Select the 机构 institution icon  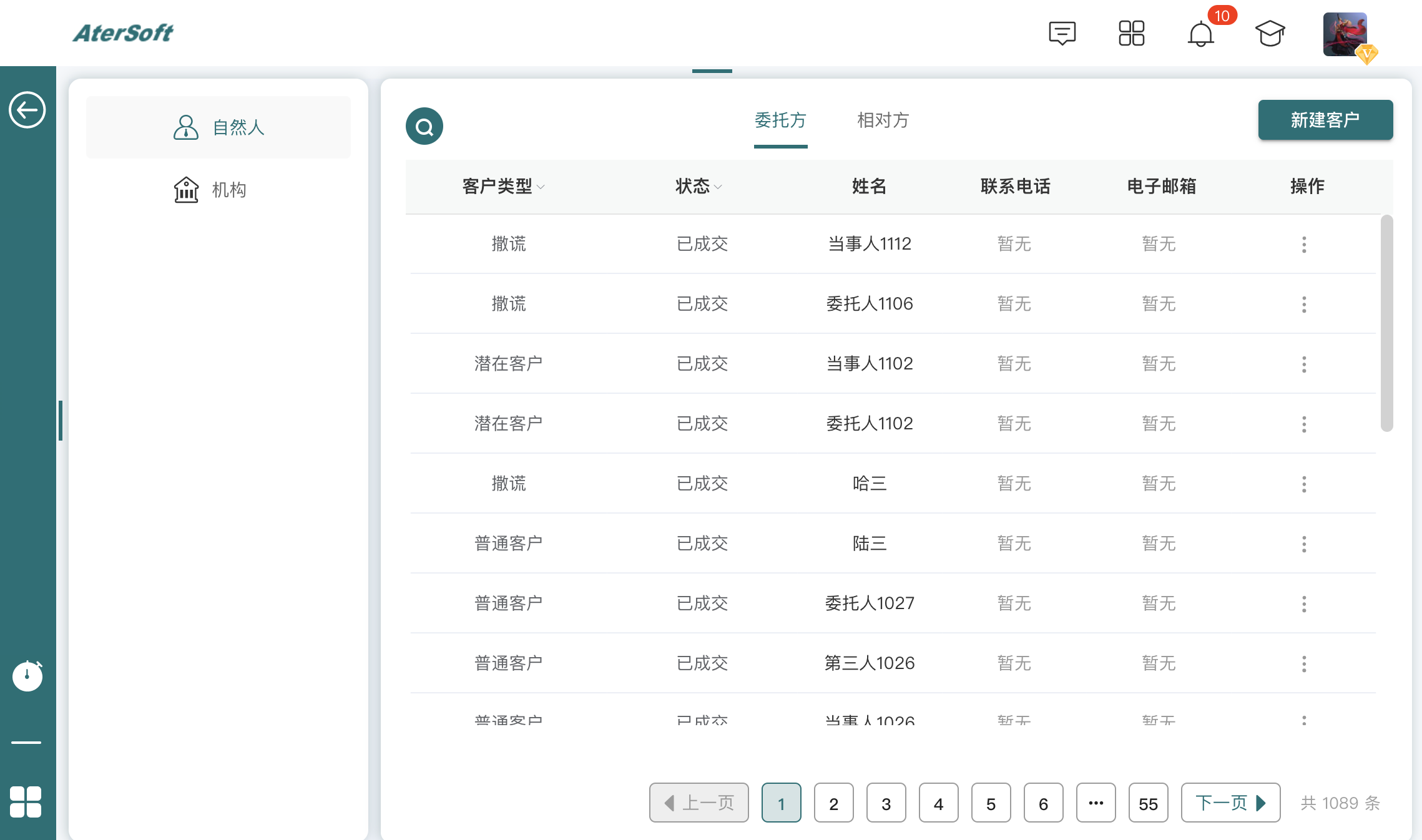[186, 189]
